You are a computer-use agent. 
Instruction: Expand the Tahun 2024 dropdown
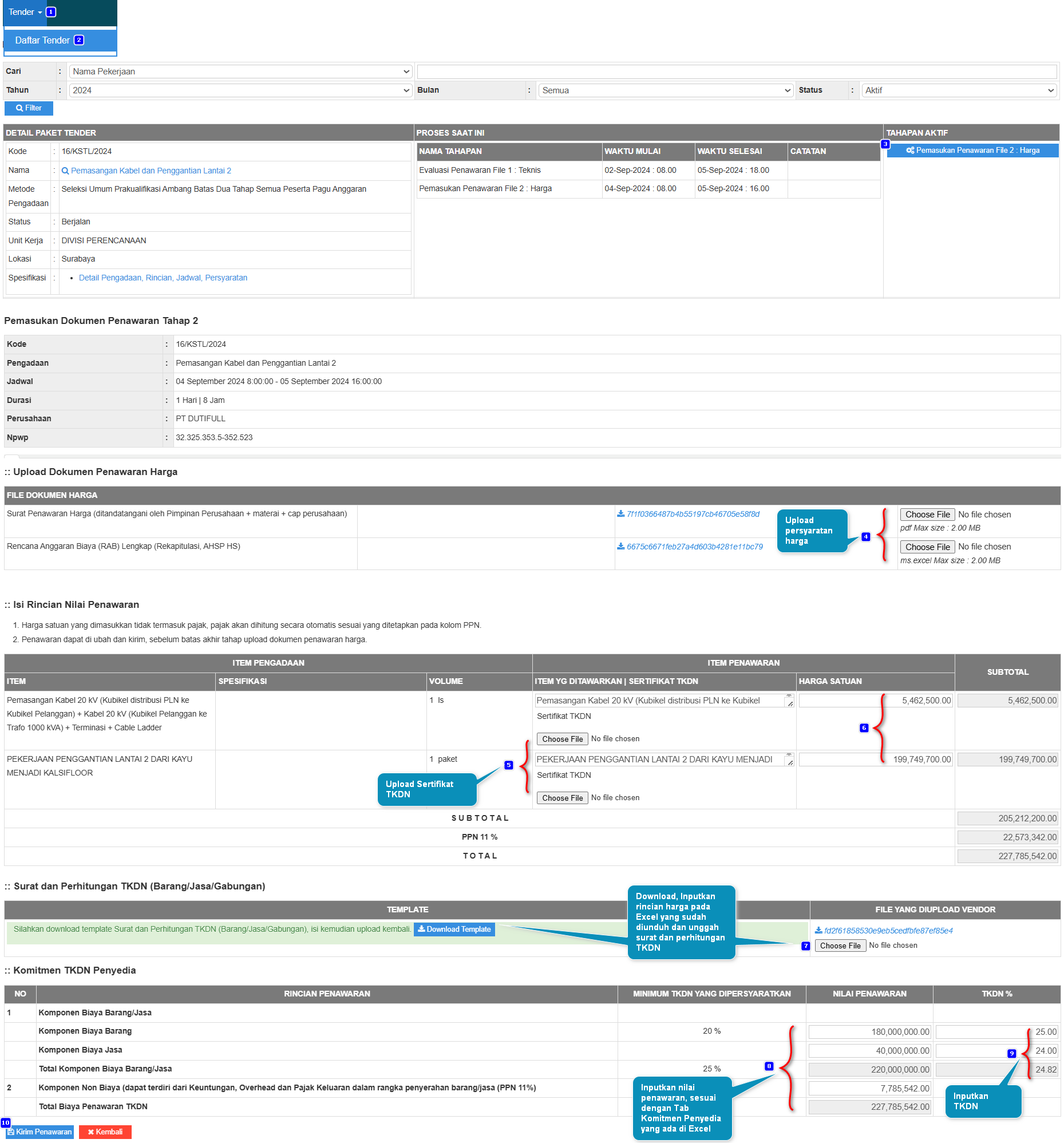coord(240,90)
